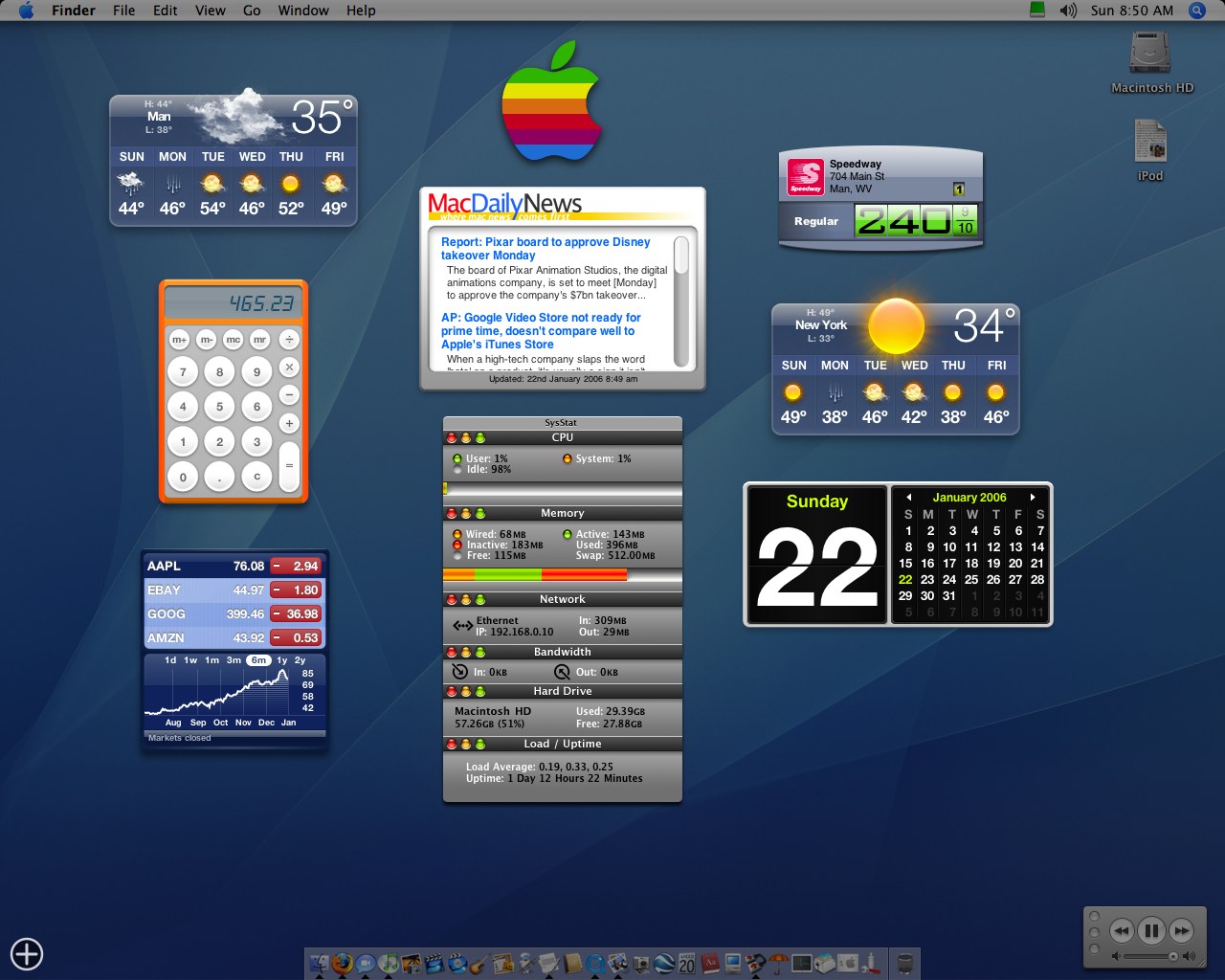Pause playback in iTunes widget
Viewport: 1225px width, 980px height.
point(1151,930)
